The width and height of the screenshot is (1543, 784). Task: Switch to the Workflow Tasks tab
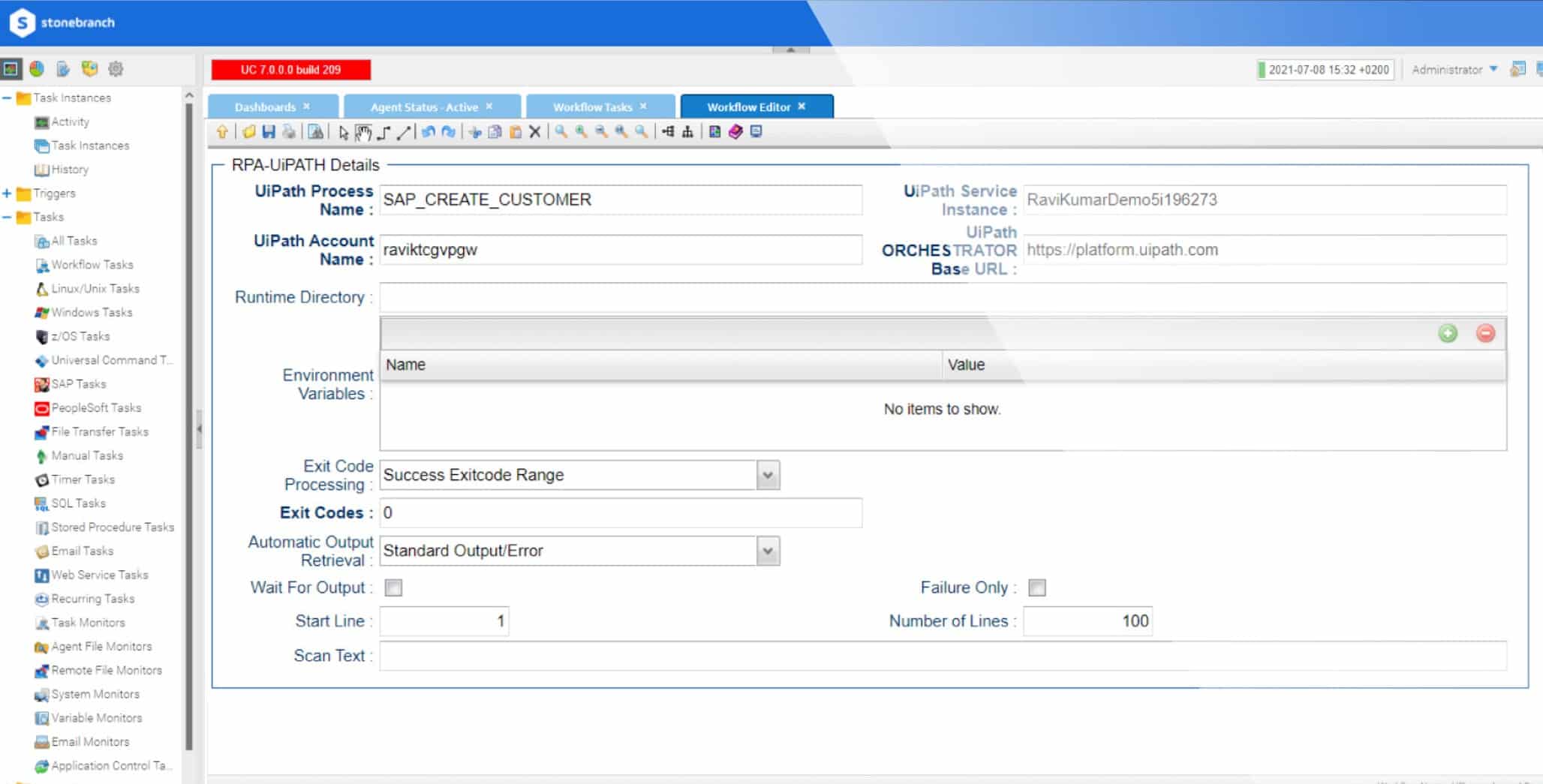593,107
